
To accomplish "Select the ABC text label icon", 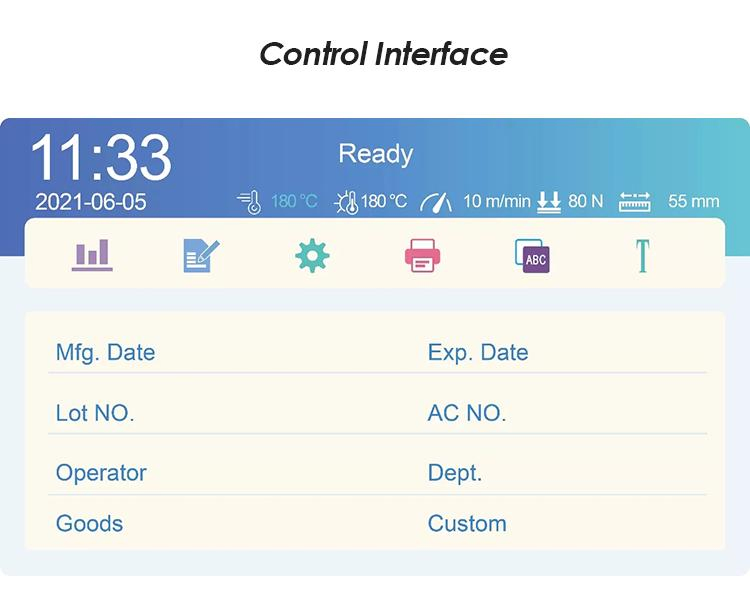I will tap(532, 256).
